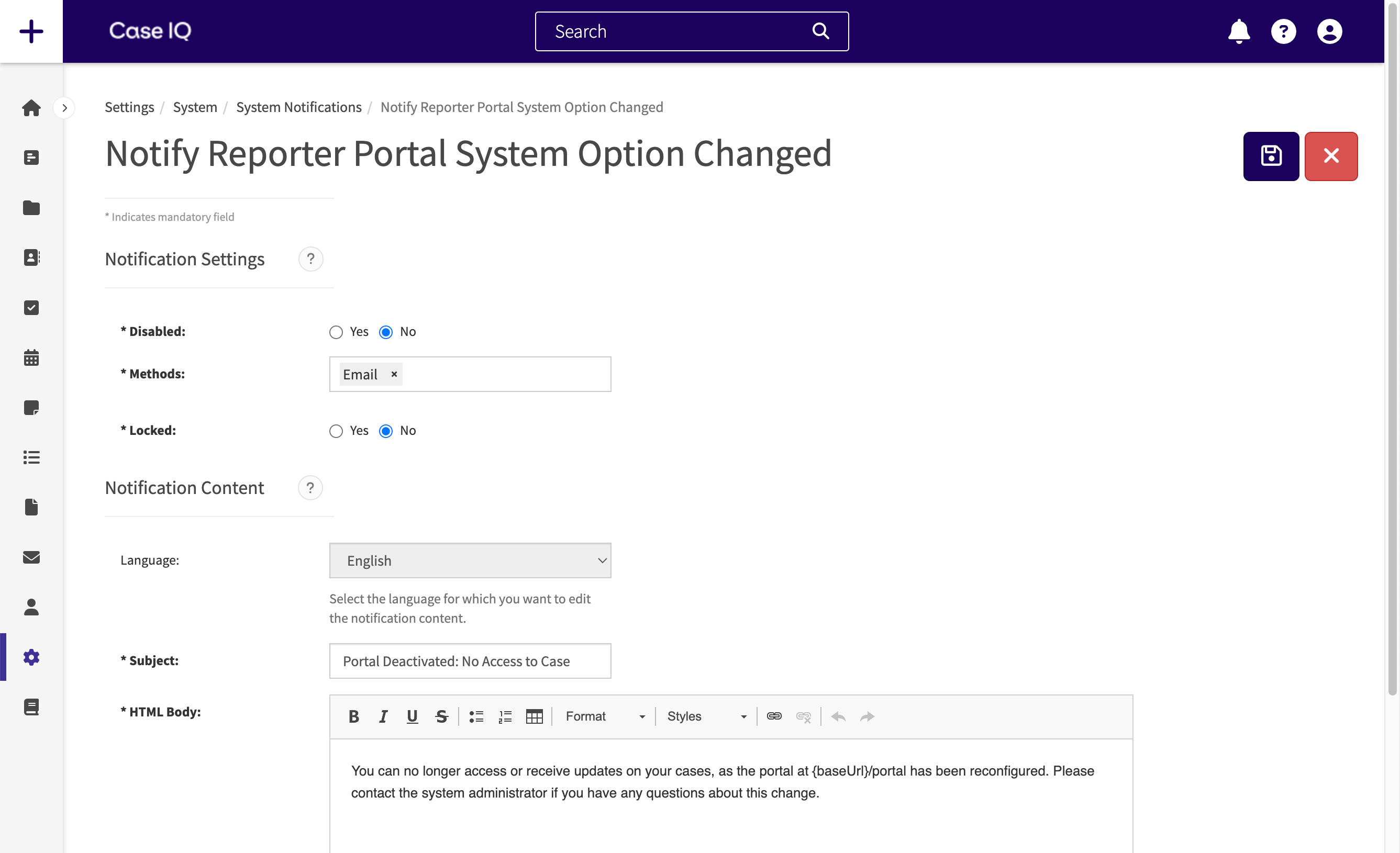Open the folder icon in the sidebar

(x=31, y=208)
